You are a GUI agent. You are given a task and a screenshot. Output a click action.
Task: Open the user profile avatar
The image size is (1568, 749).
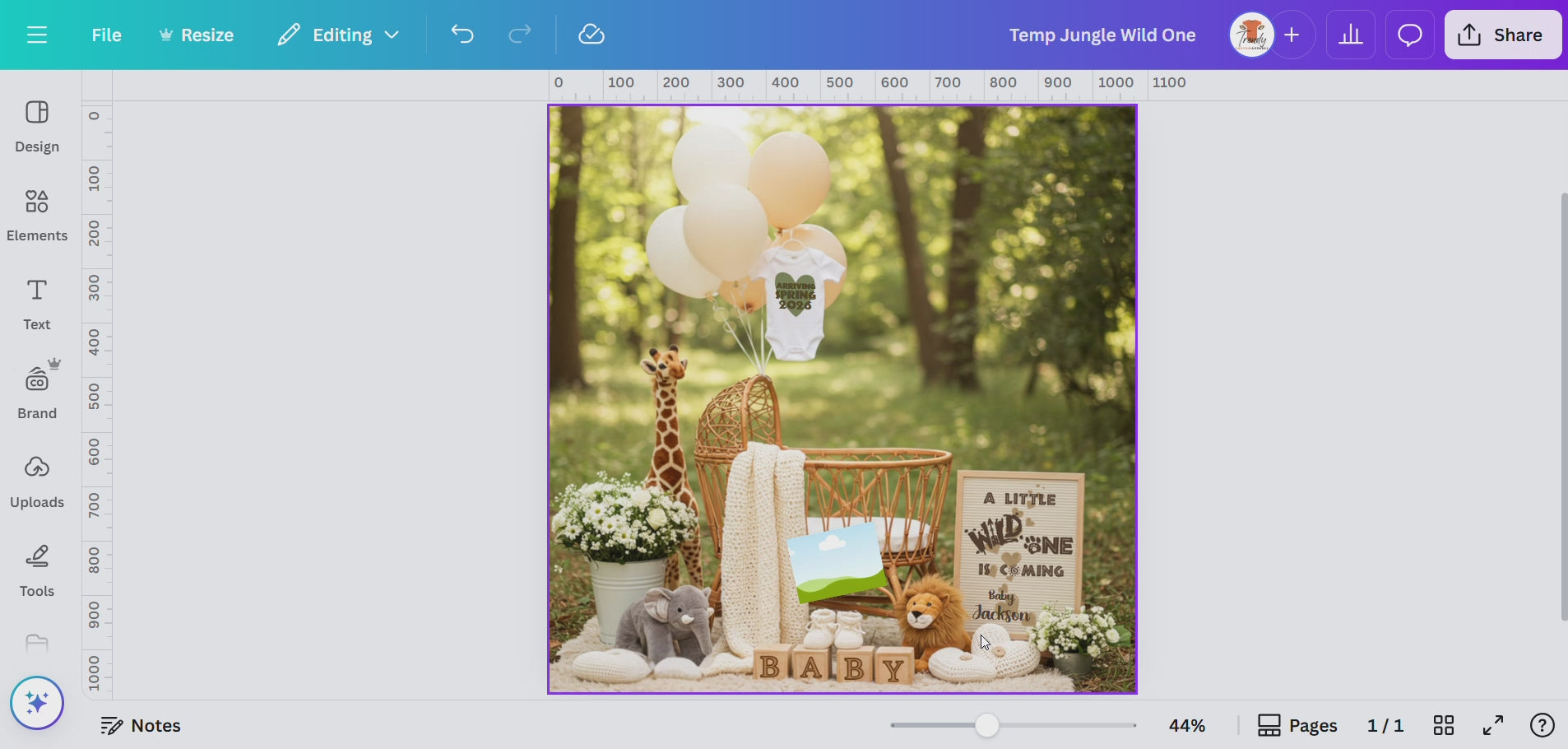(x=1251, y=35)
